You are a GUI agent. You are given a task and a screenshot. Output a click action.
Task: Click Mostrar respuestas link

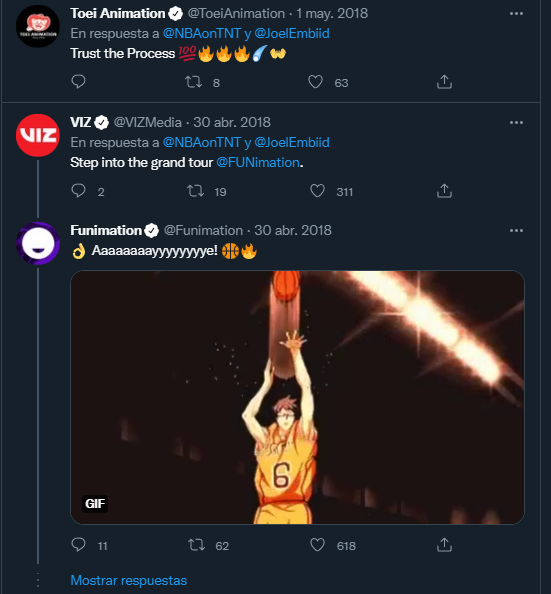click(x=128, y=580)
